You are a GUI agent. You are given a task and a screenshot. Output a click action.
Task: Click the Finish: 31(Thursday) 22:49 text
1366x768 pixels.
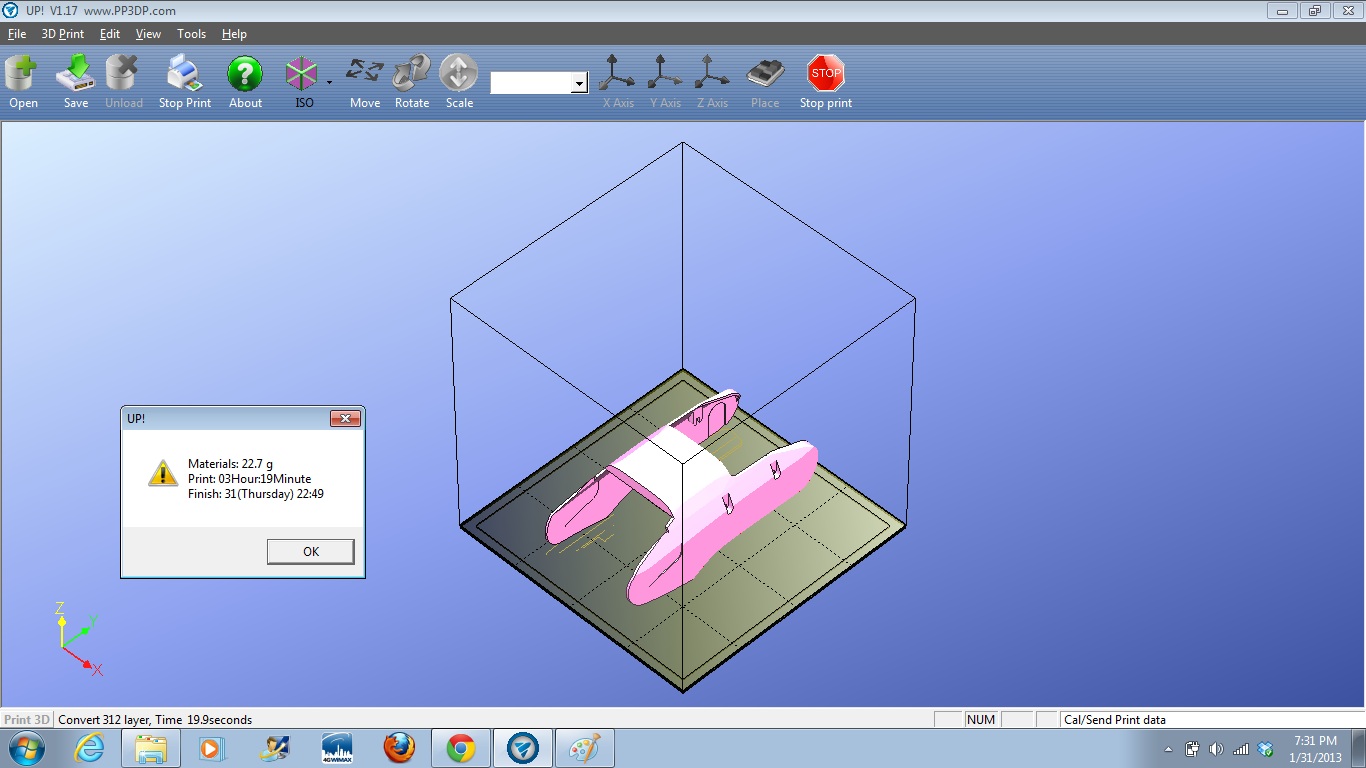tap(255, 494)
